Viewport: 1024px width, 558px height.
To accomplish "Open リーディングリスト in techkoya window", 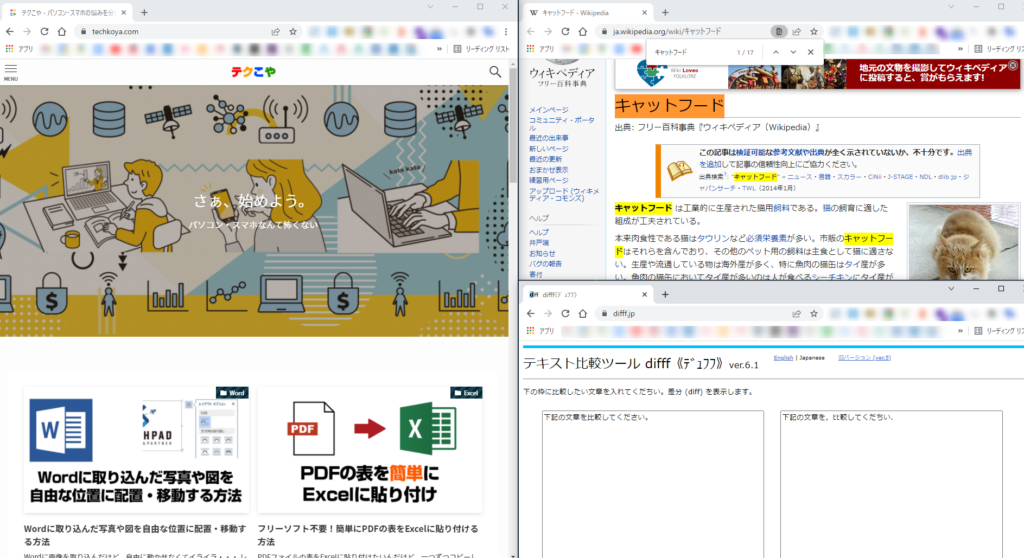I will pyautogui.click(x=481, y=49).
